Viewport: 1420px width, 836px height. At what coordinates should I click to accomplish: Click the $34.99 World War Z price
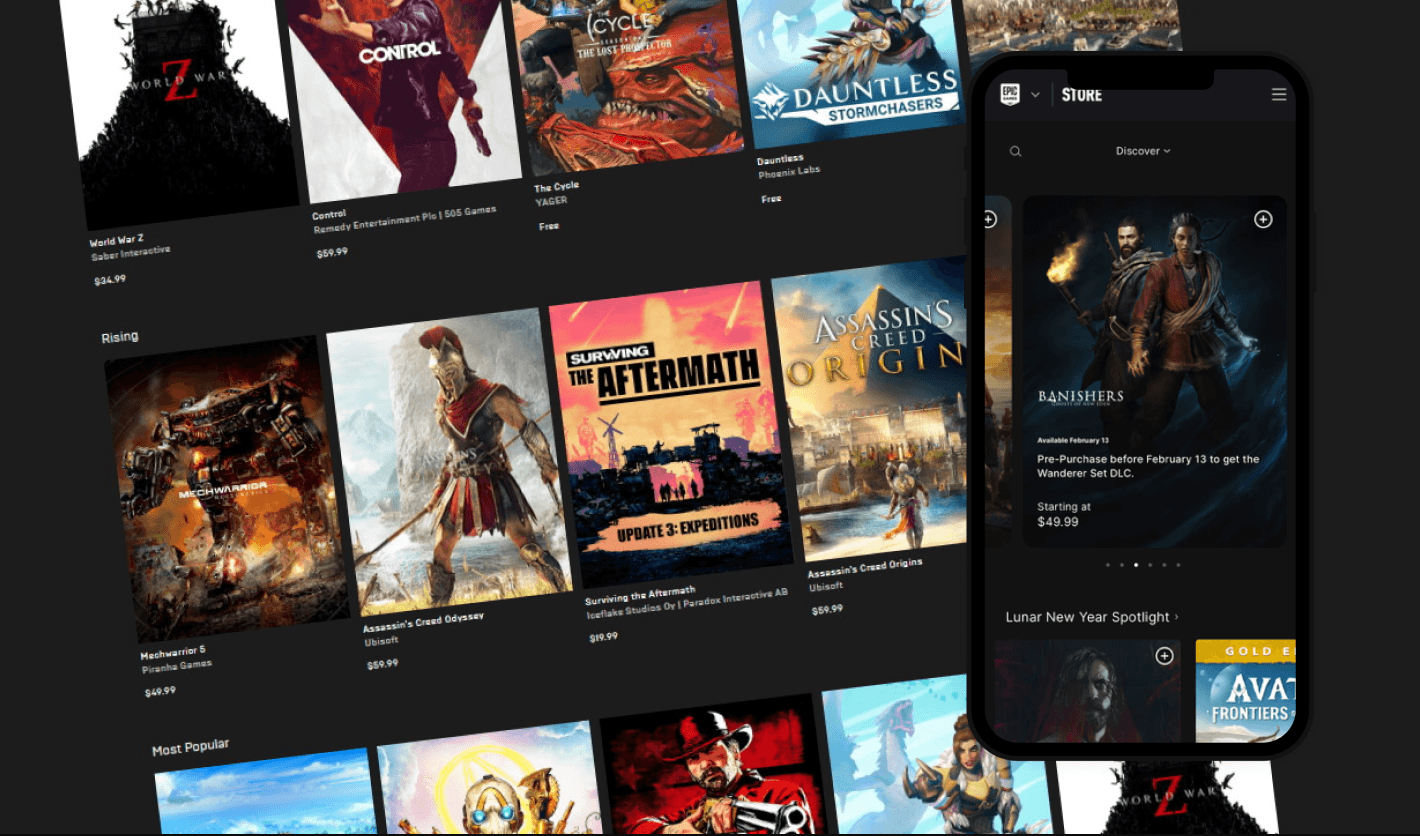click(x=110, y=280)
